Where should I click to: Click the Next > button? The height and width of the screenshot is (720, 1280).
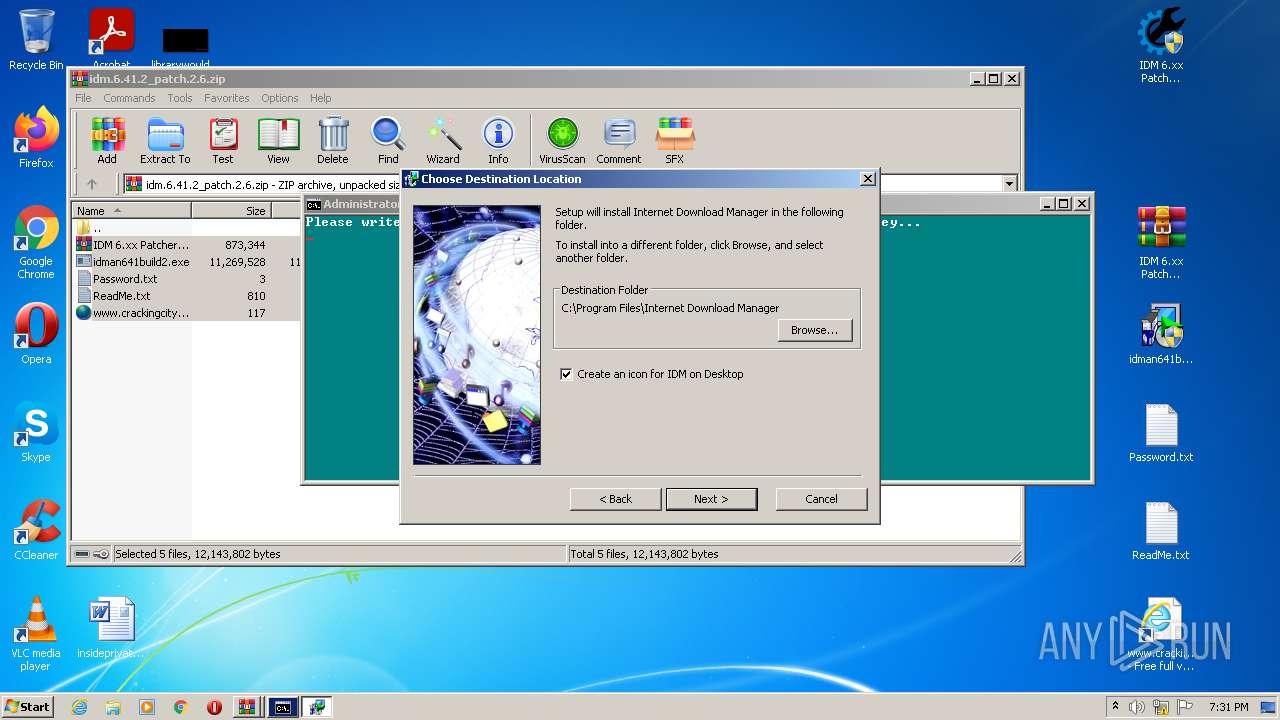pos(711,499)
